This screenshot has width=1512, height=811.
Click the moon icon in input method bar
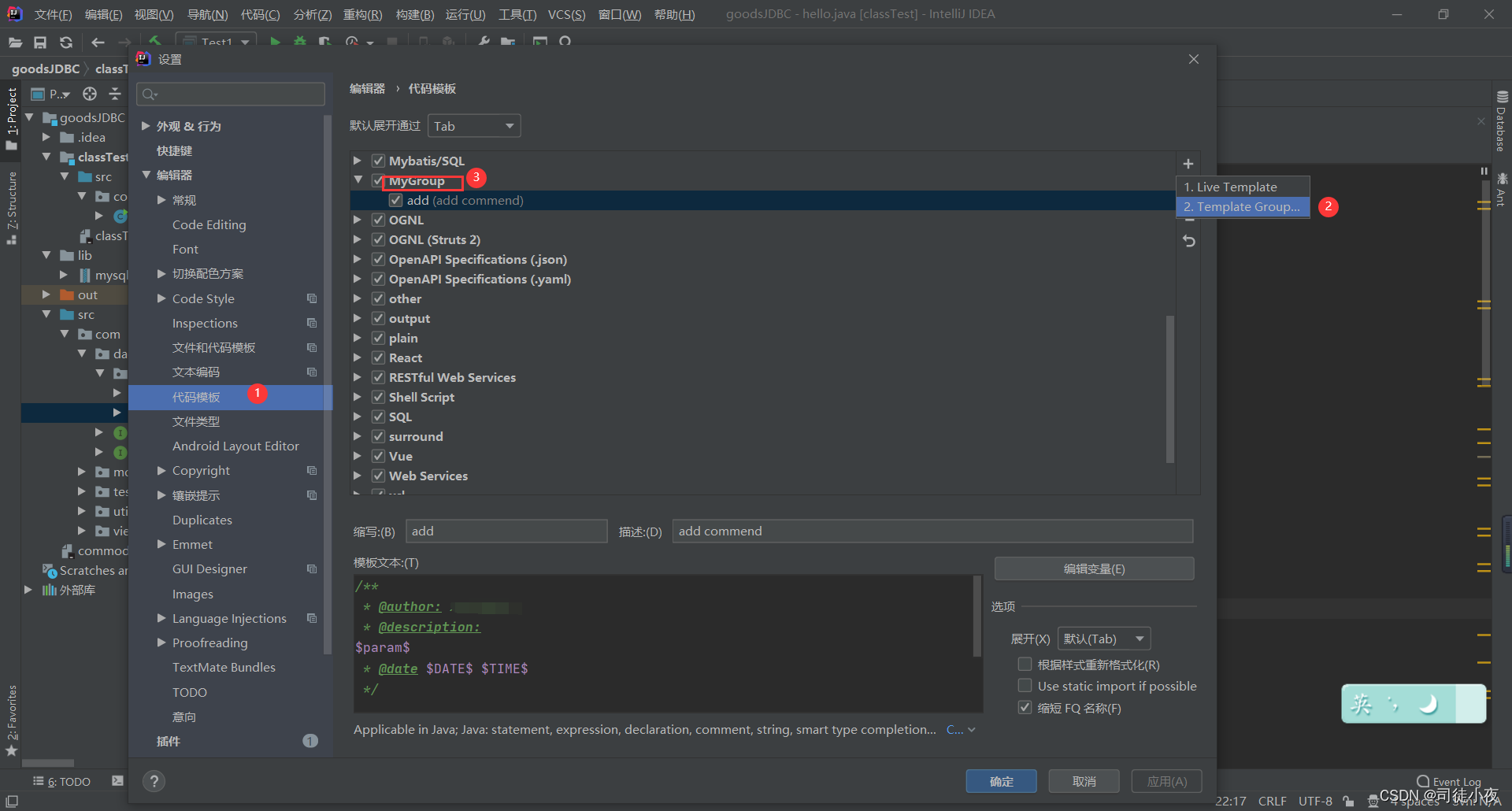1428,704
